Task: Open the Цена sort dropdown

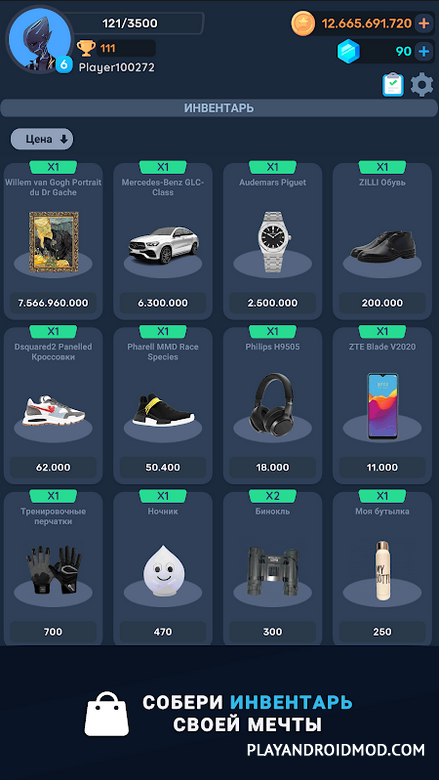Action: pyautogui.click(x=42, y=139)
